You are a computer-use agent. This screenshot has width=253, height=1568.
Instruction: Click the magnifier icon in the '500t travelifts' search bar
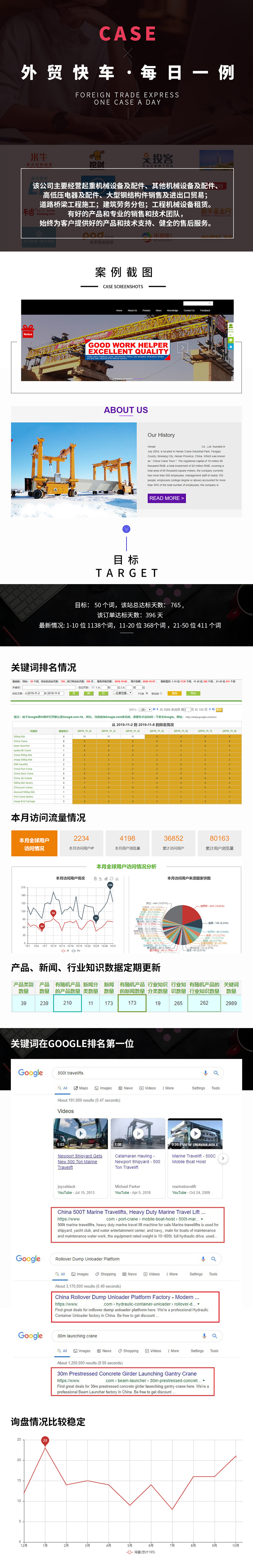coord(216,1073)
